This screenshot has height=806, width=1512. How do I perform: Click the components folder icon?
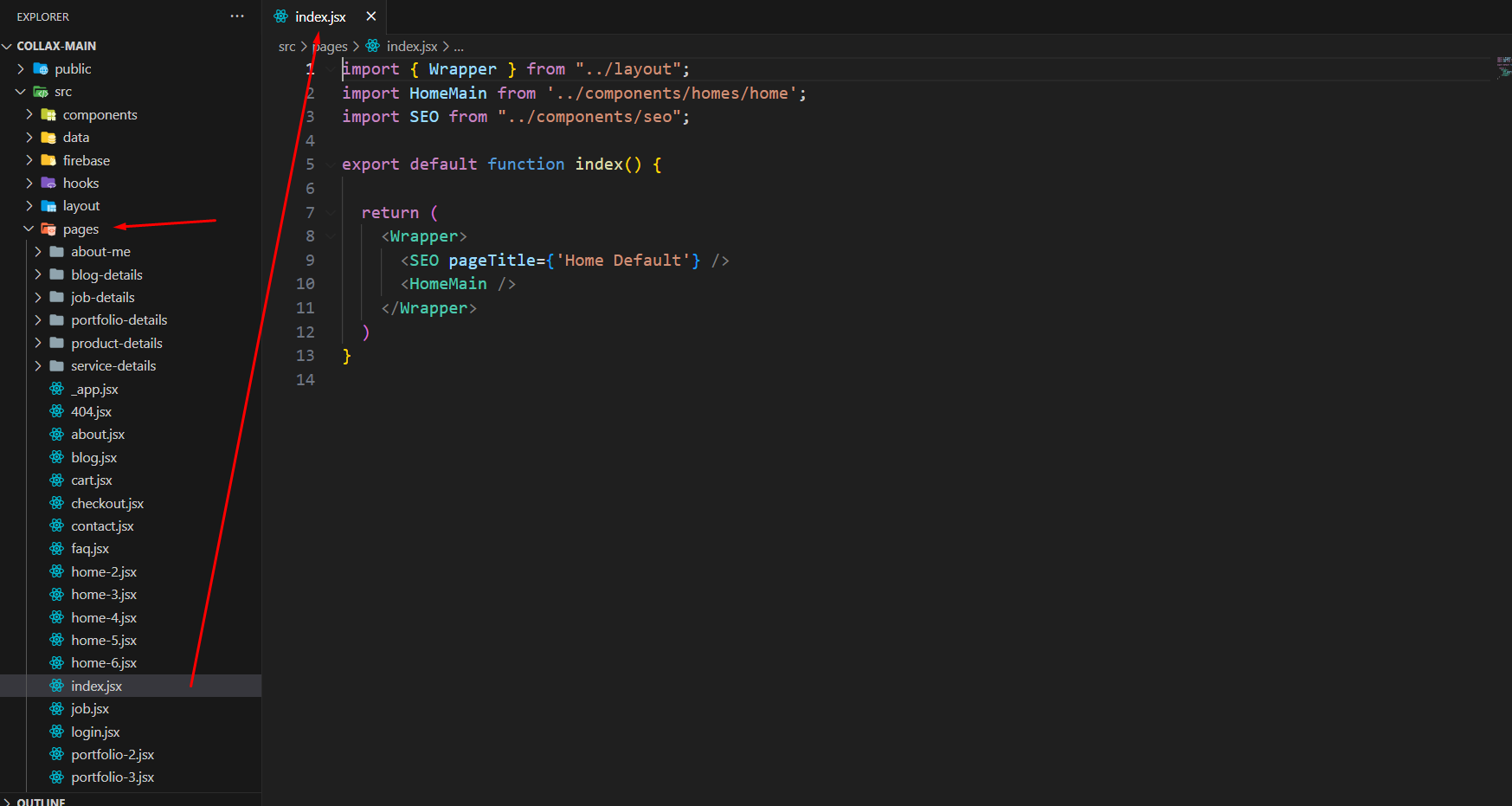tap(48, 115)
